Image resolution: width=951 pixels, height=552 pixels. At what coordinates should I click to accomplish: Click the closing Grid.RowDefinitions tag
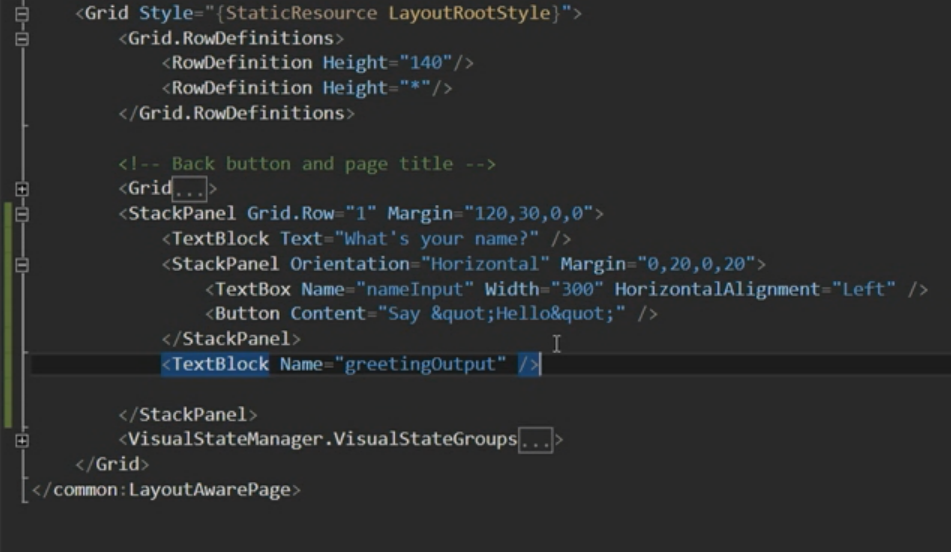pos(237,113)
